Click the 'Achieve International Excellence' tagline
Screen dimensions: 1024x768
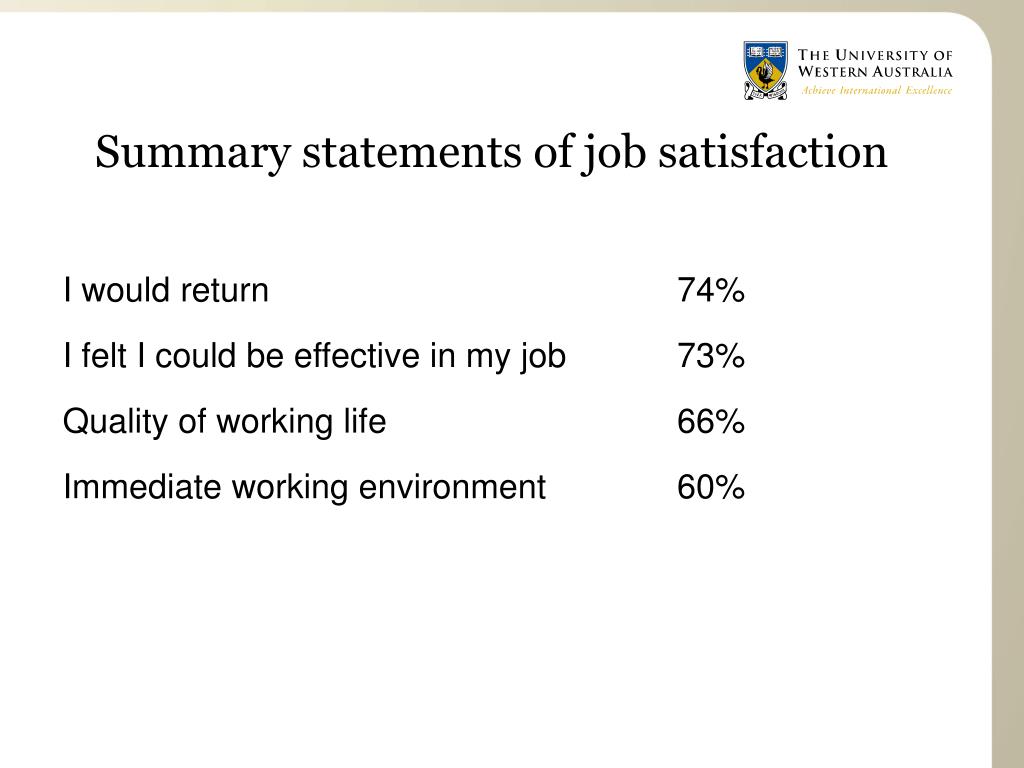point(876,91)
